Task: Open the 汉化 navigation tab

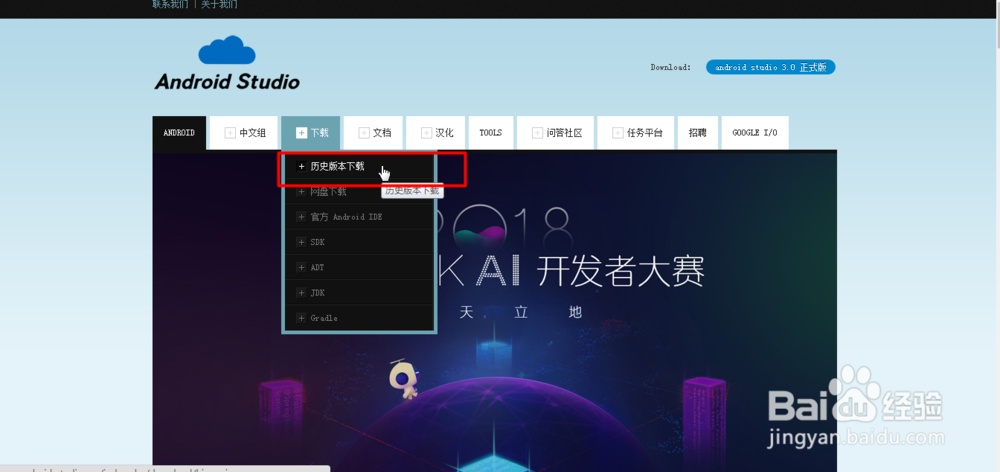Action: [x=436, y=133]
